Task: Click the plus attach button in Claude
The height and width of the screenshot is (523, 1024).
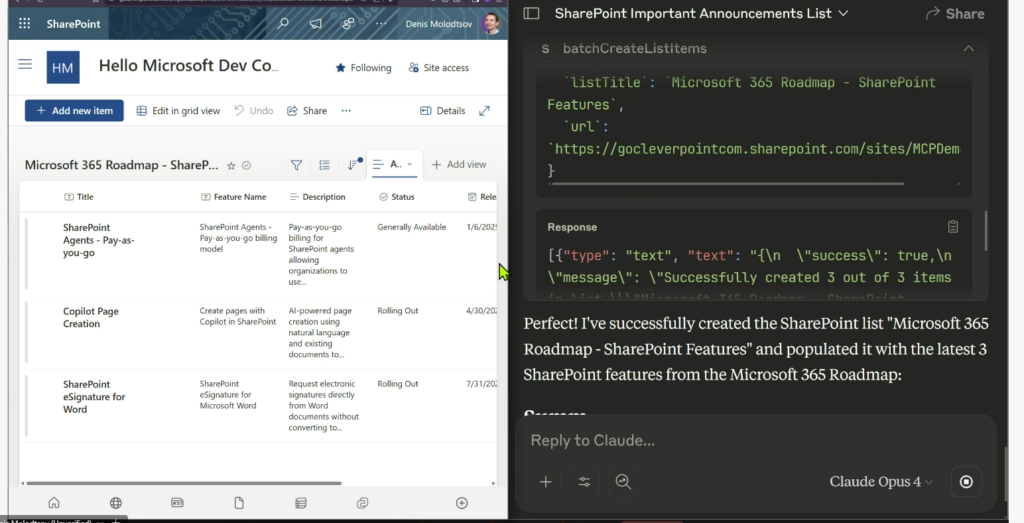Action: (x=545, y=482)
